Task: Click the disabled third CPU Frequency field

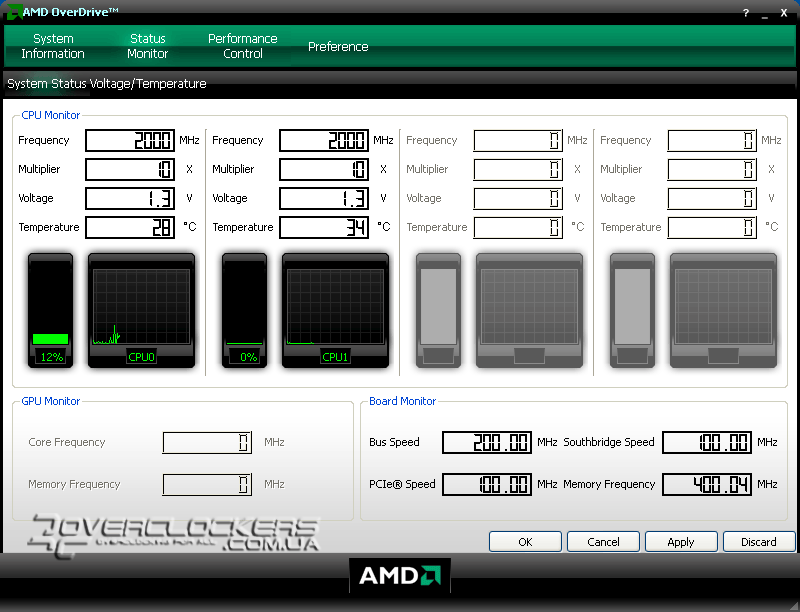Action: pos(518,140)
